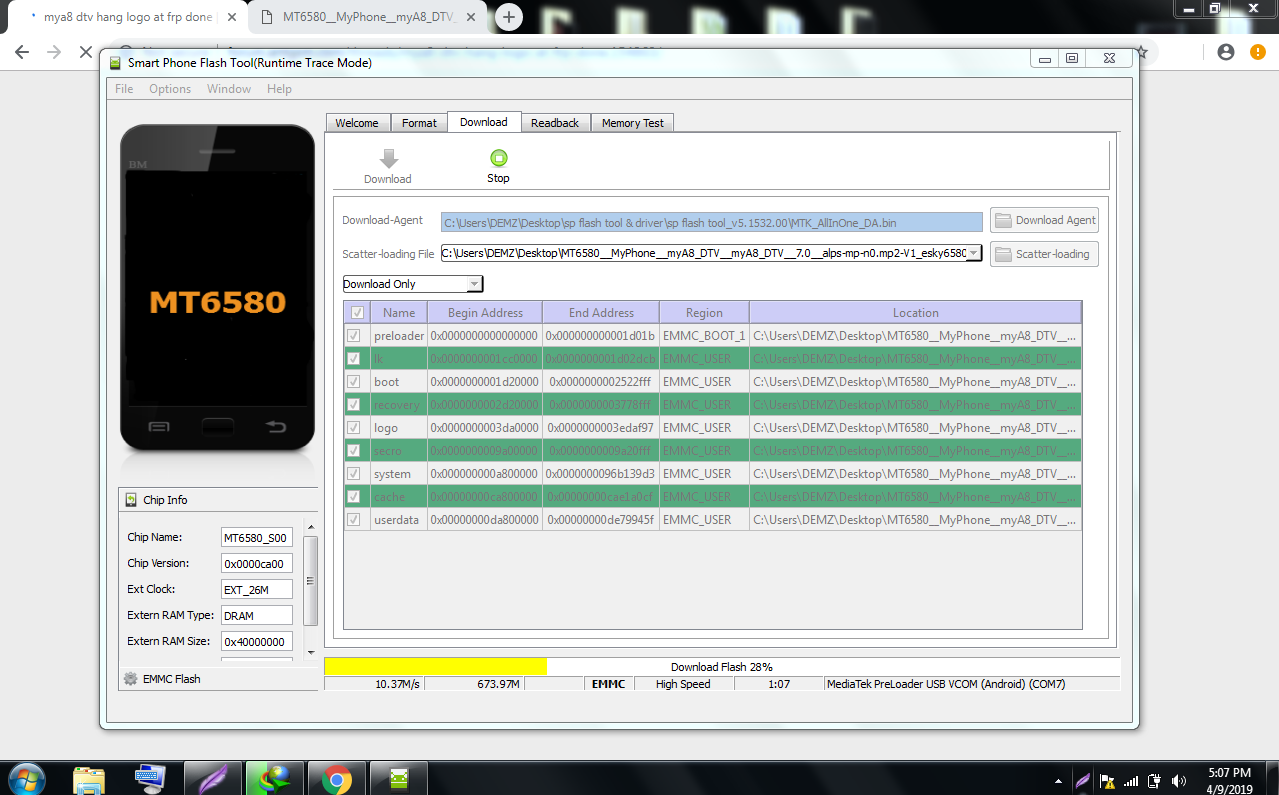Open Action Center flag tray icon
The width and height of the screenshot is (1279, 795).
(1107, 780)
